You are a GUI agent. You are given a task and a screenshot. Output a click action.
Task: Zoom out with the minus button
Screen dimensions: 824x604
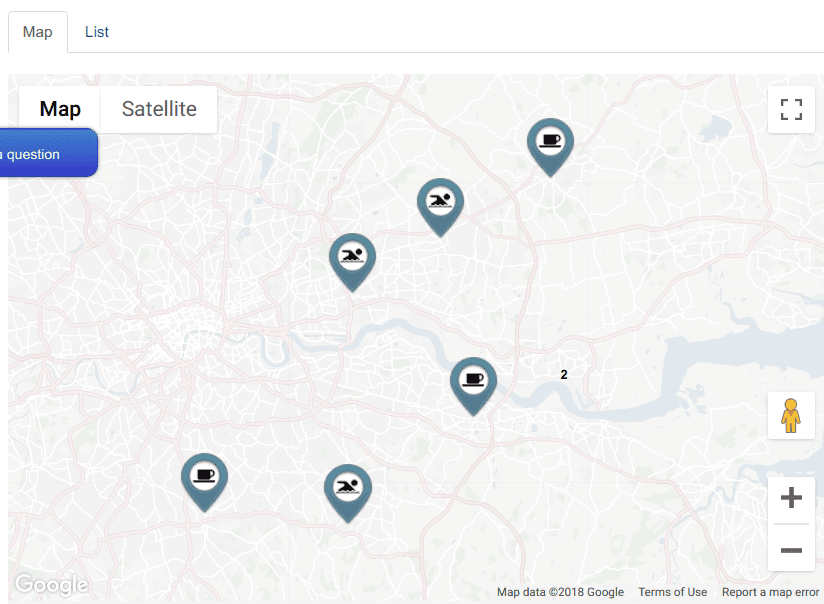tap(791, 550)
